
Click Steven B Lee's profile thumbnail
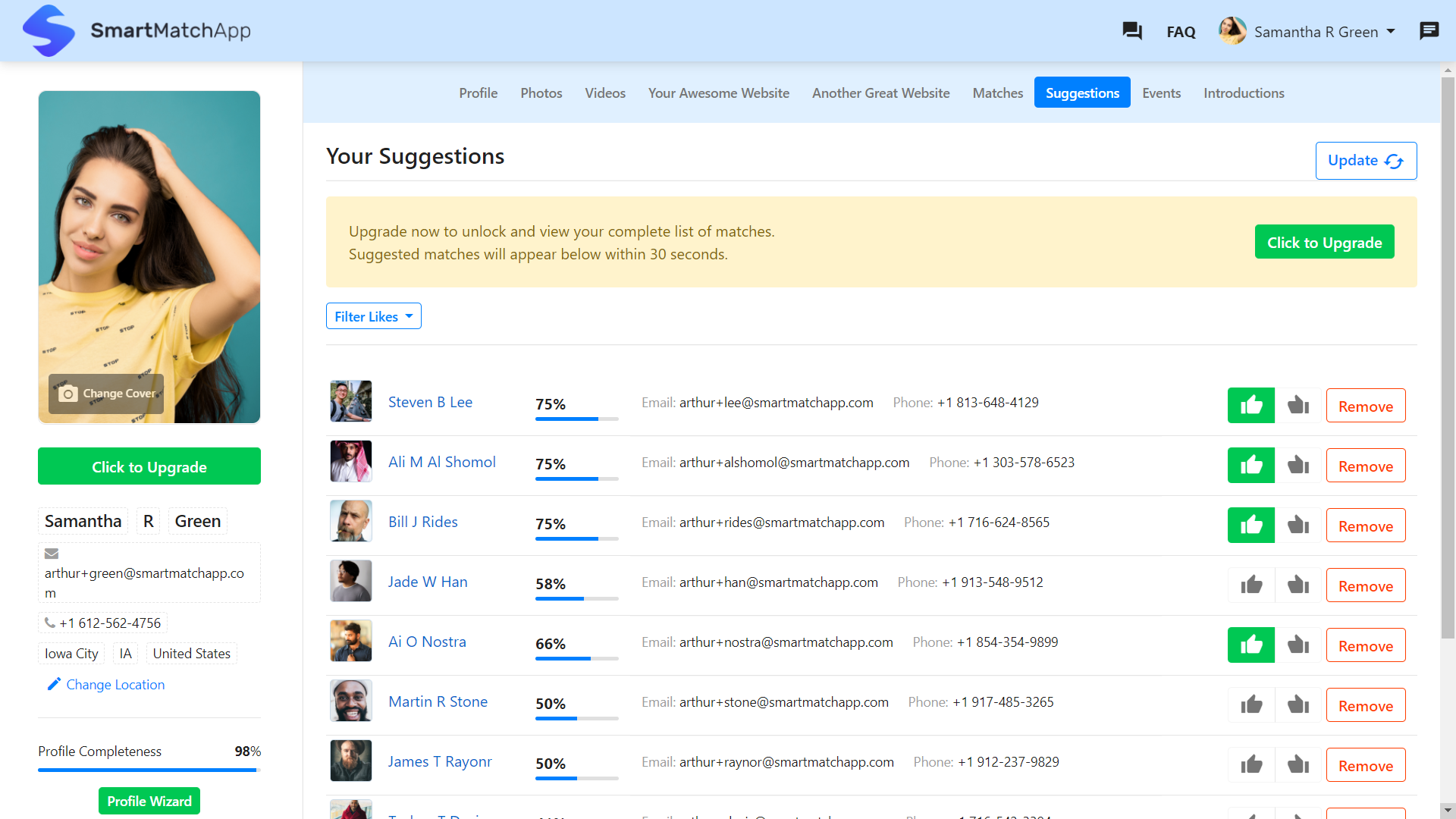351,401
